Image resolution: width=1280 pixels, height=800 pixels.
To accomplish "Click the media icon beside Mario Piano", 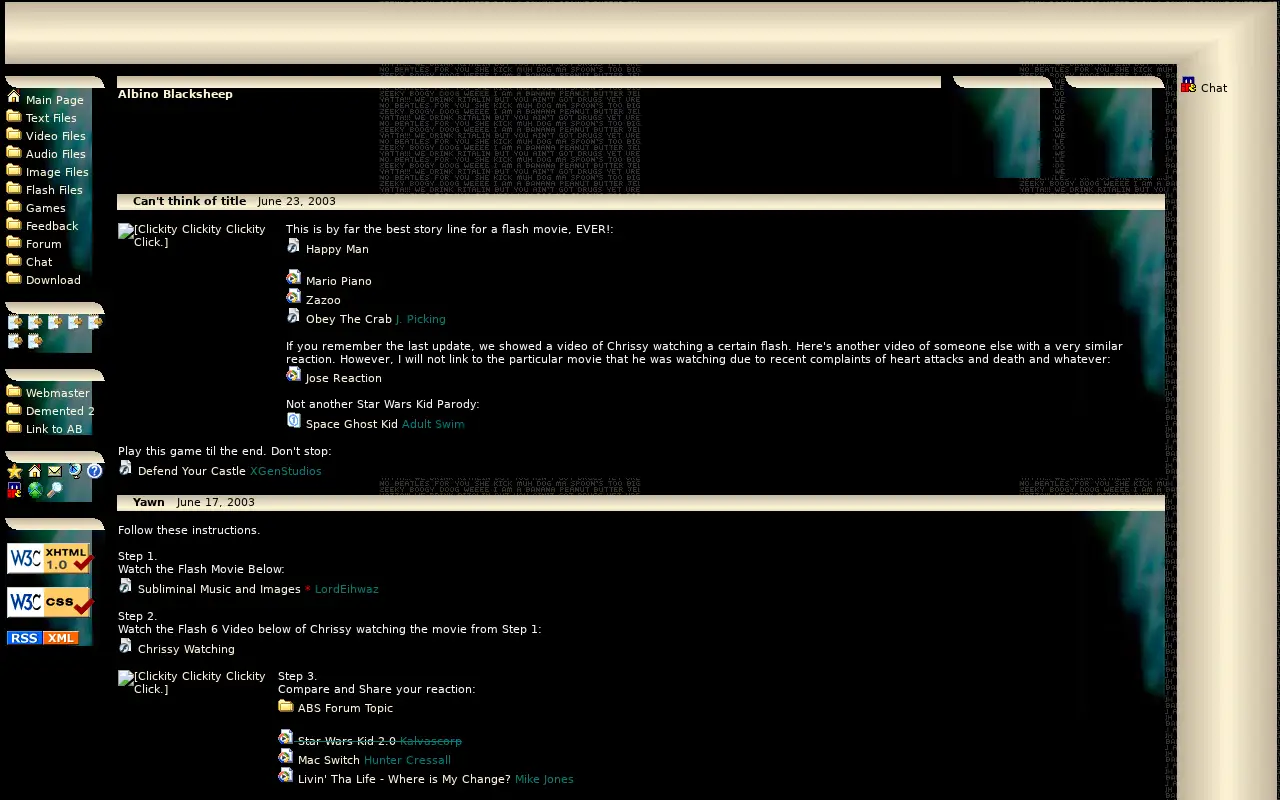I will click(293, 278).
